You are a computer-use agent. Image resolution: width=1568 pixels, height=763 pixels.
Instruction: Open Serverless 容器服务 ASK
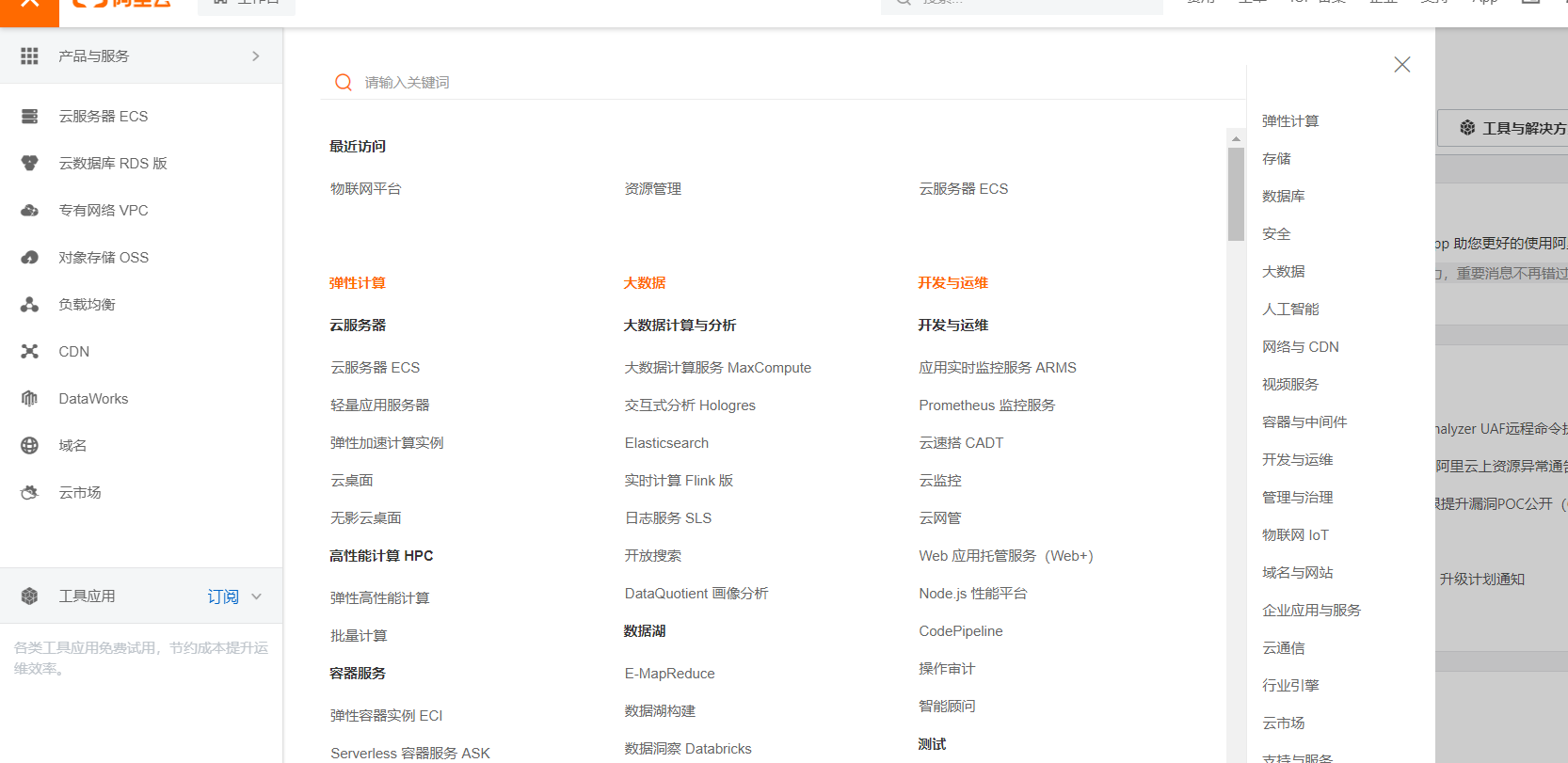point(410,754)
